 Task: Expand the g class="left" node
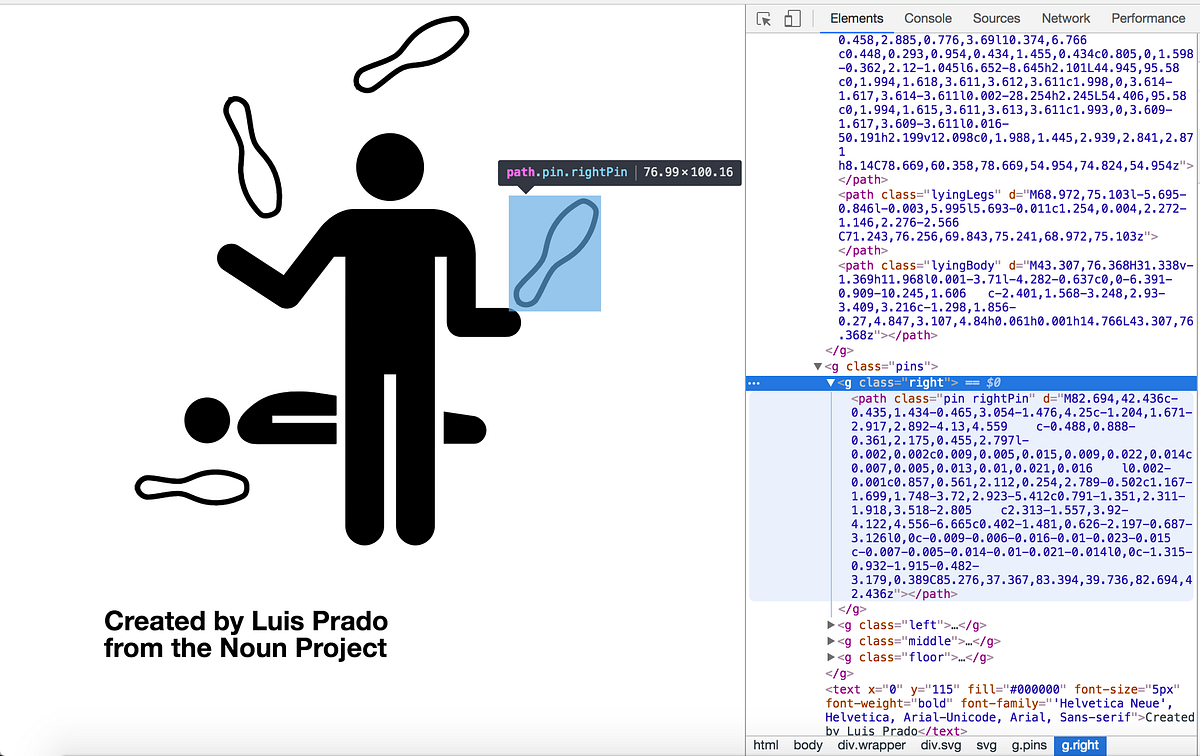830,625
